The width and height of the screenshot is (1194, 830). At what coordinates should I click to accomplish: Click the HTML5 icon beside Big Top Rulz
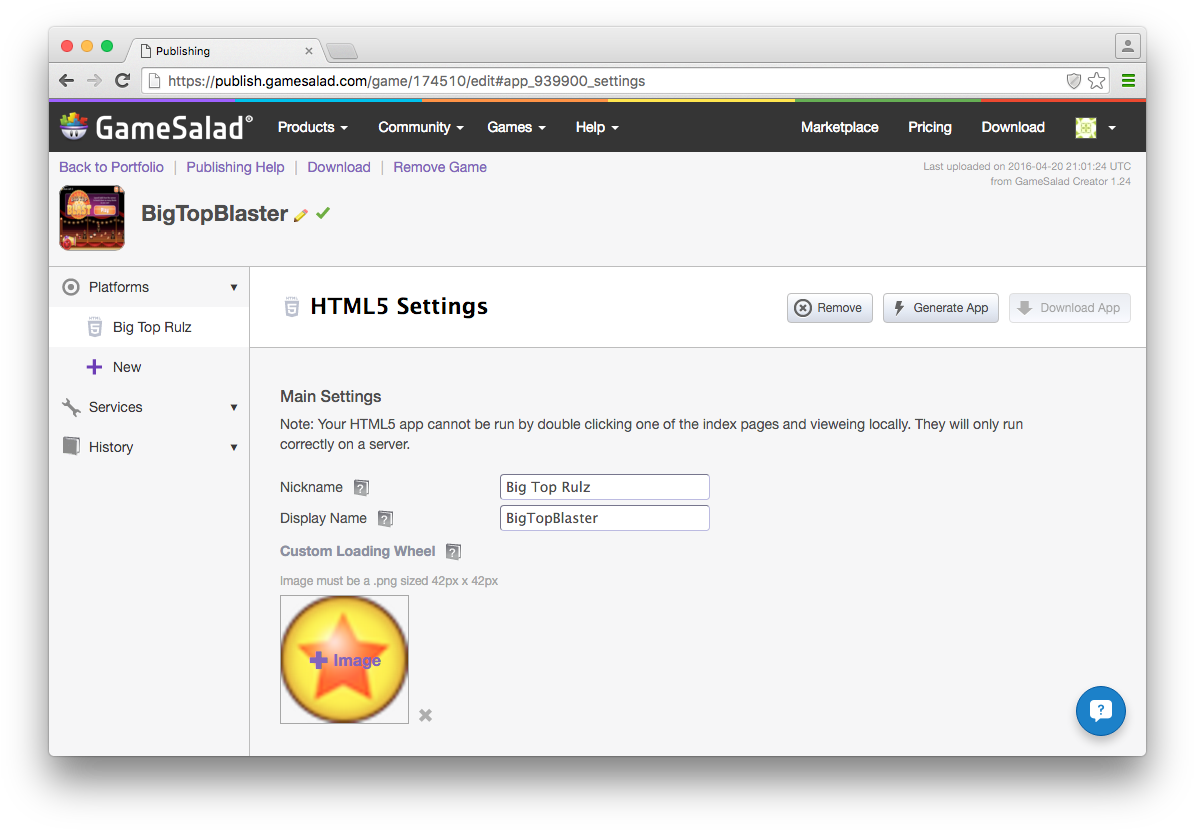click(x=94, y=327)
